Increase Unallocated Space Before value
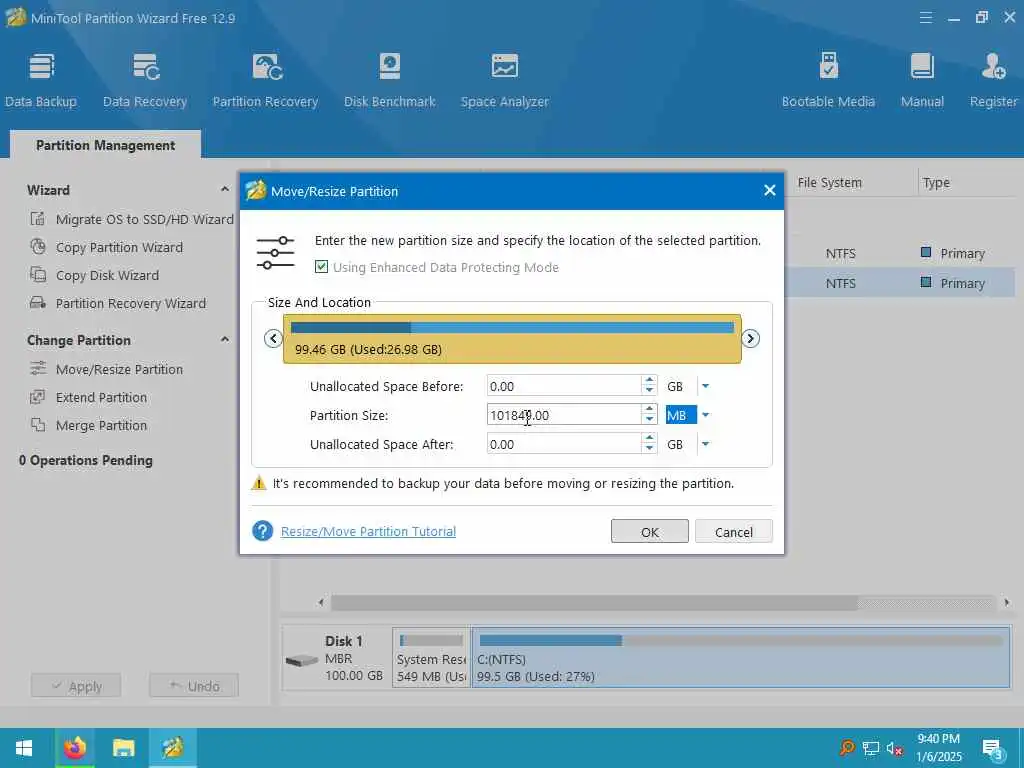 tap(649, 381)
